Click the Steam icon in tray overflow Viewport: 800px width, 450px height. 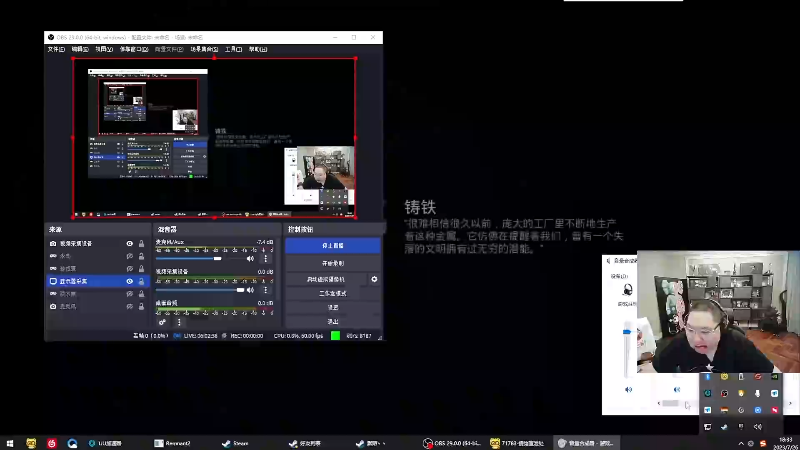click(724, 427)
